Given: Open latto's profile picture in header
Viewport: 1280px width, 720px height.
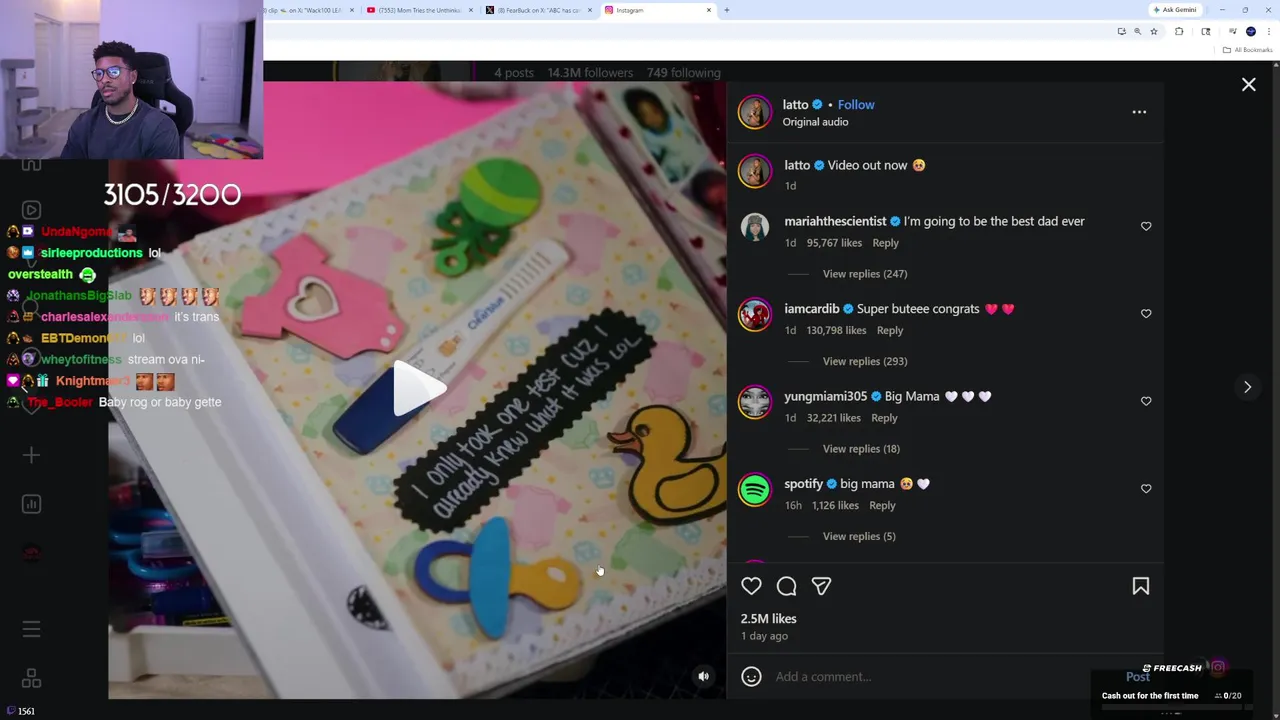Looking at the screenshot, I should 755,112.
